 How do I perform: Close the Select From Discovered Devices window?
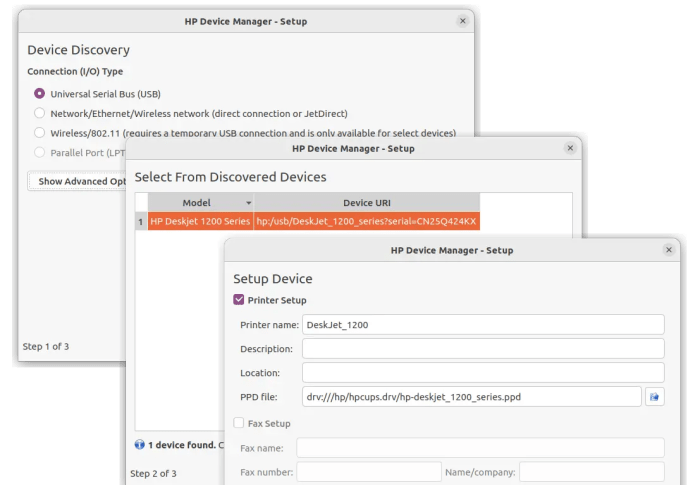coord(570,148)
